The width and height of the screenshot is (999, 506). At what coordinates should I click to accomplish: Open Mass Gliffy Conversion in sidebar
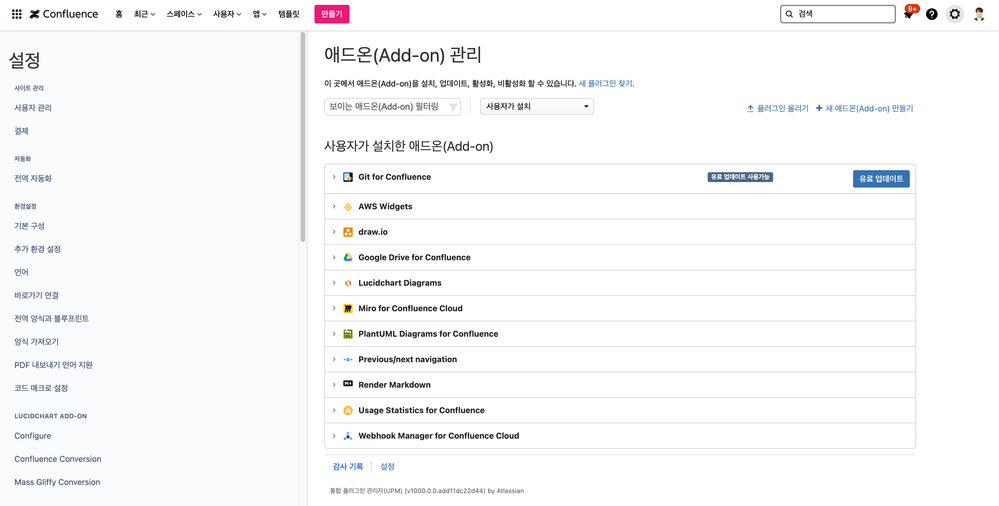coord(57,482)
